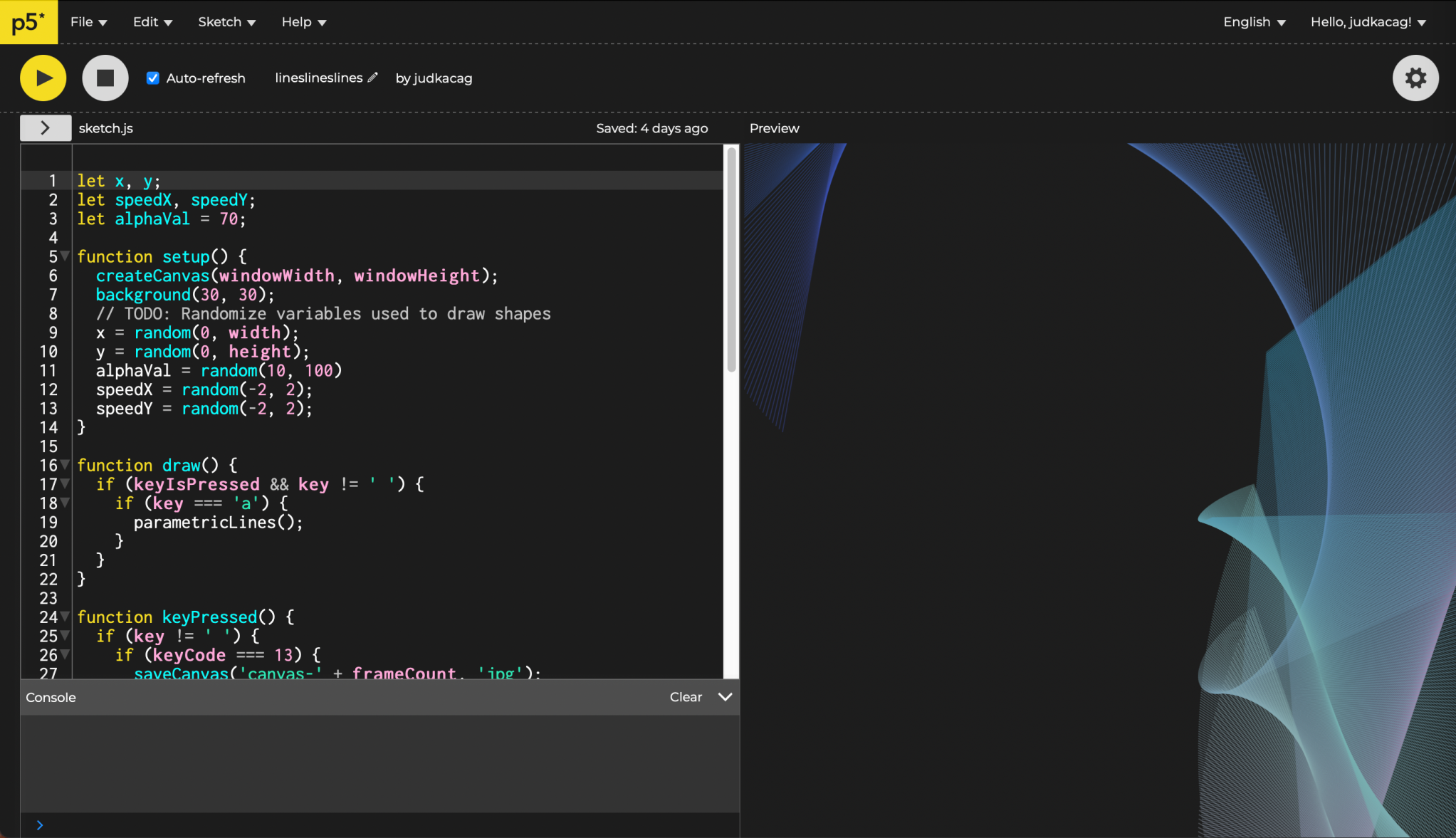Fold the if block at line 26
This screenshot has height=838, width=1456.
click(65, 654)
